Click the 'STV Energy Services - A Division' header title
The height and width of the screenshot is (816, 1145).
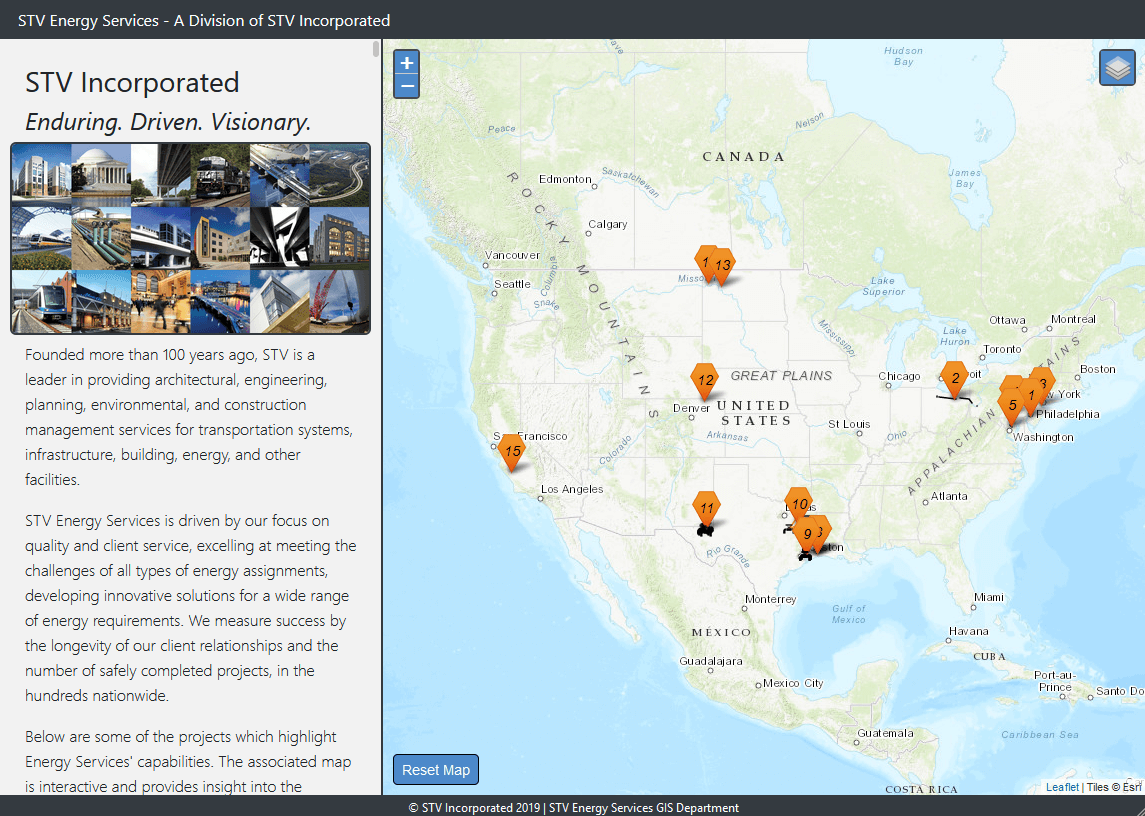[x=204, y=20]
